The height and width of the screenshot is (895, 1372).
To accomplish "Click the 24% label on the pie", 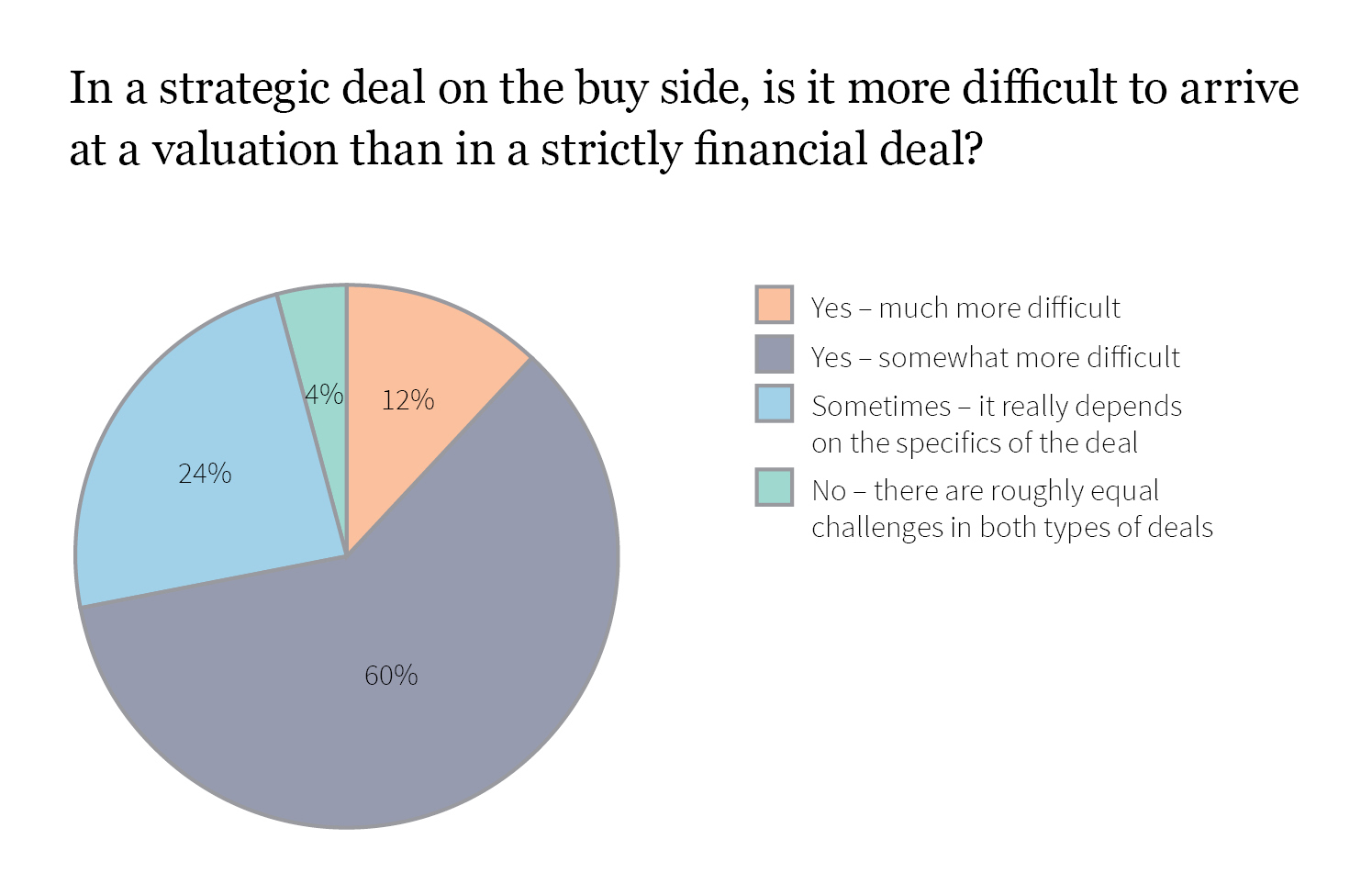I will (205, 474).
